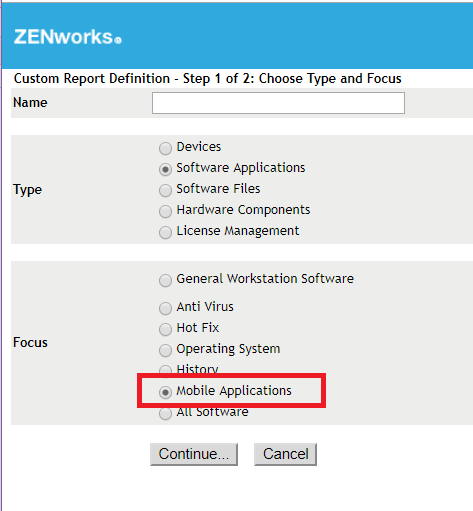This screenshot has height=511, width=473.
Task: Choose Software Applications type option
Action: point(165,169)
